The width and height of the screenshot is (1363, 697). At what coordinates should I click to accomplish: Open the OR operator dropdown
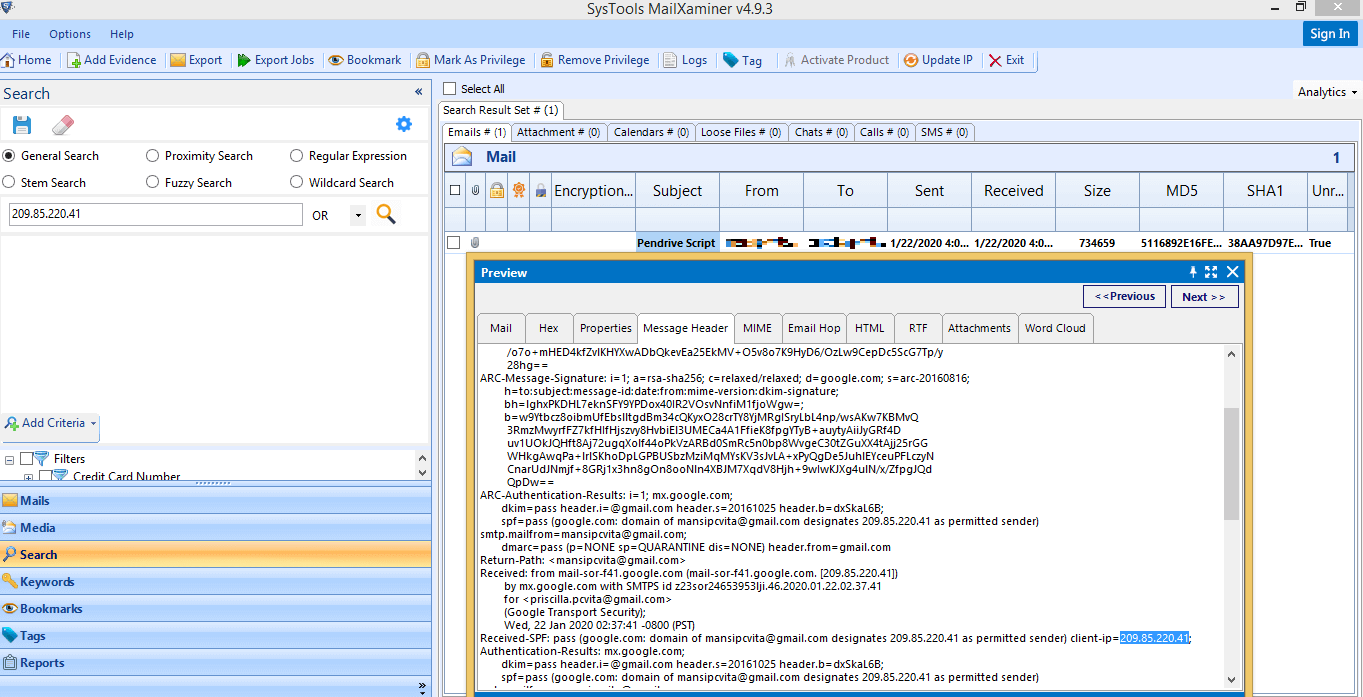click(359, 215)
